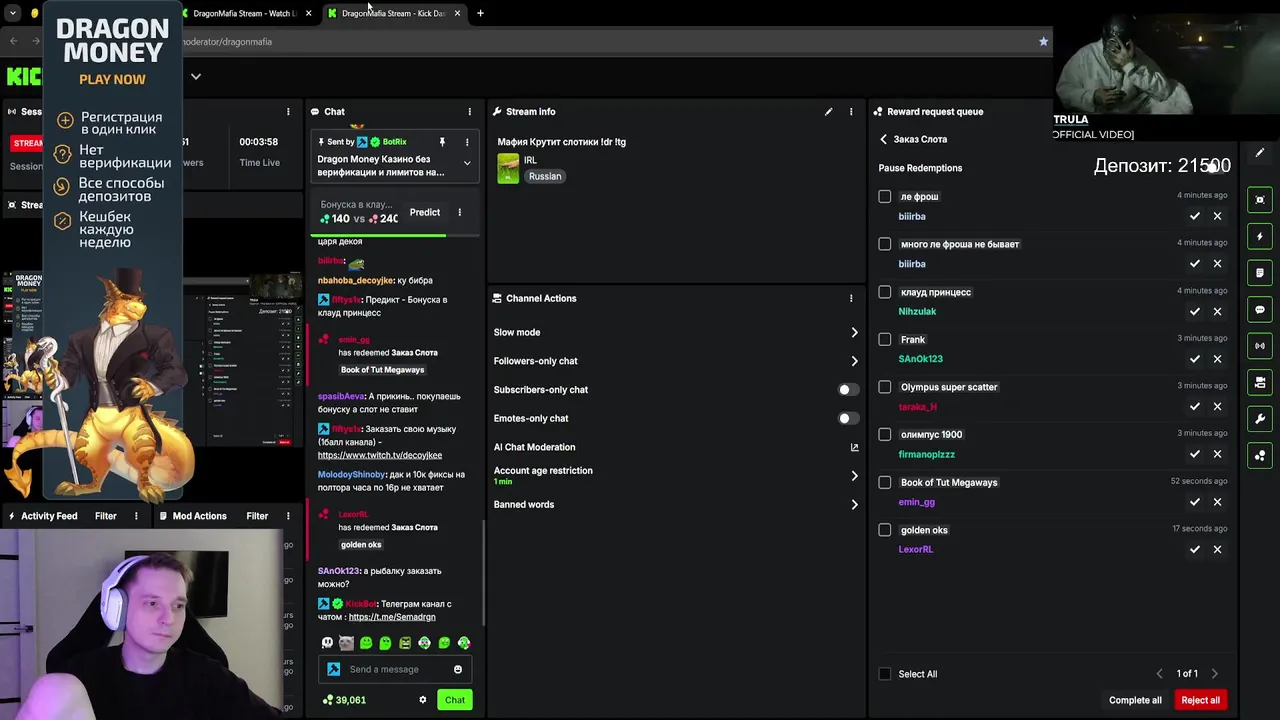Reject the Frank redemption with its X
The height and width of the screenshot is (720, 1280).
[1217, 359]
